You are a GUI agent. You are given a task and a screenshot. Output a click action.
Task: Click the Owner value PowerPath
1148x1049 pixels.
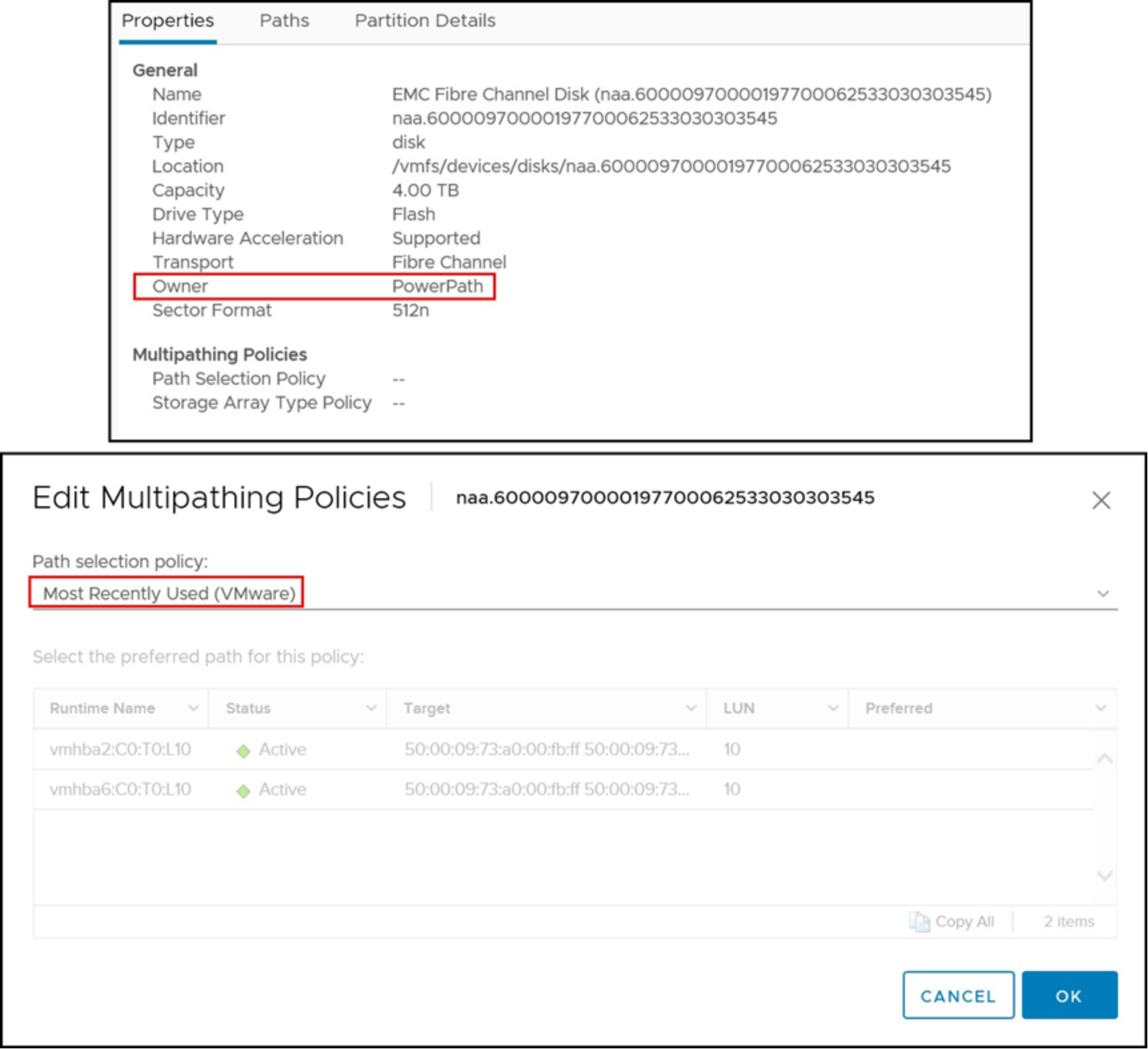437,286
